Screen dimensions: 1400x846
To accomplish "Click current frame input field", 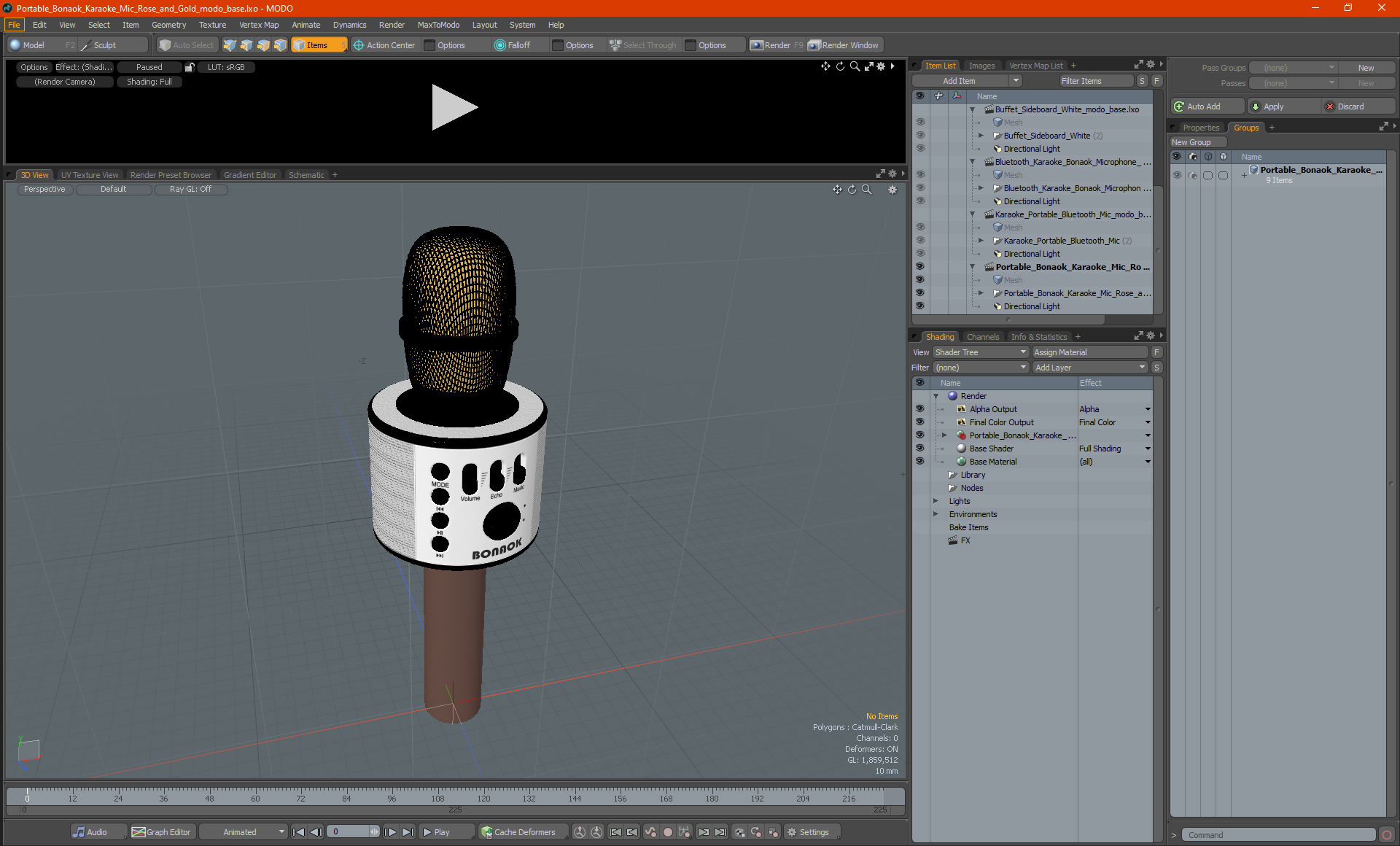I will (x=349, y=832).
